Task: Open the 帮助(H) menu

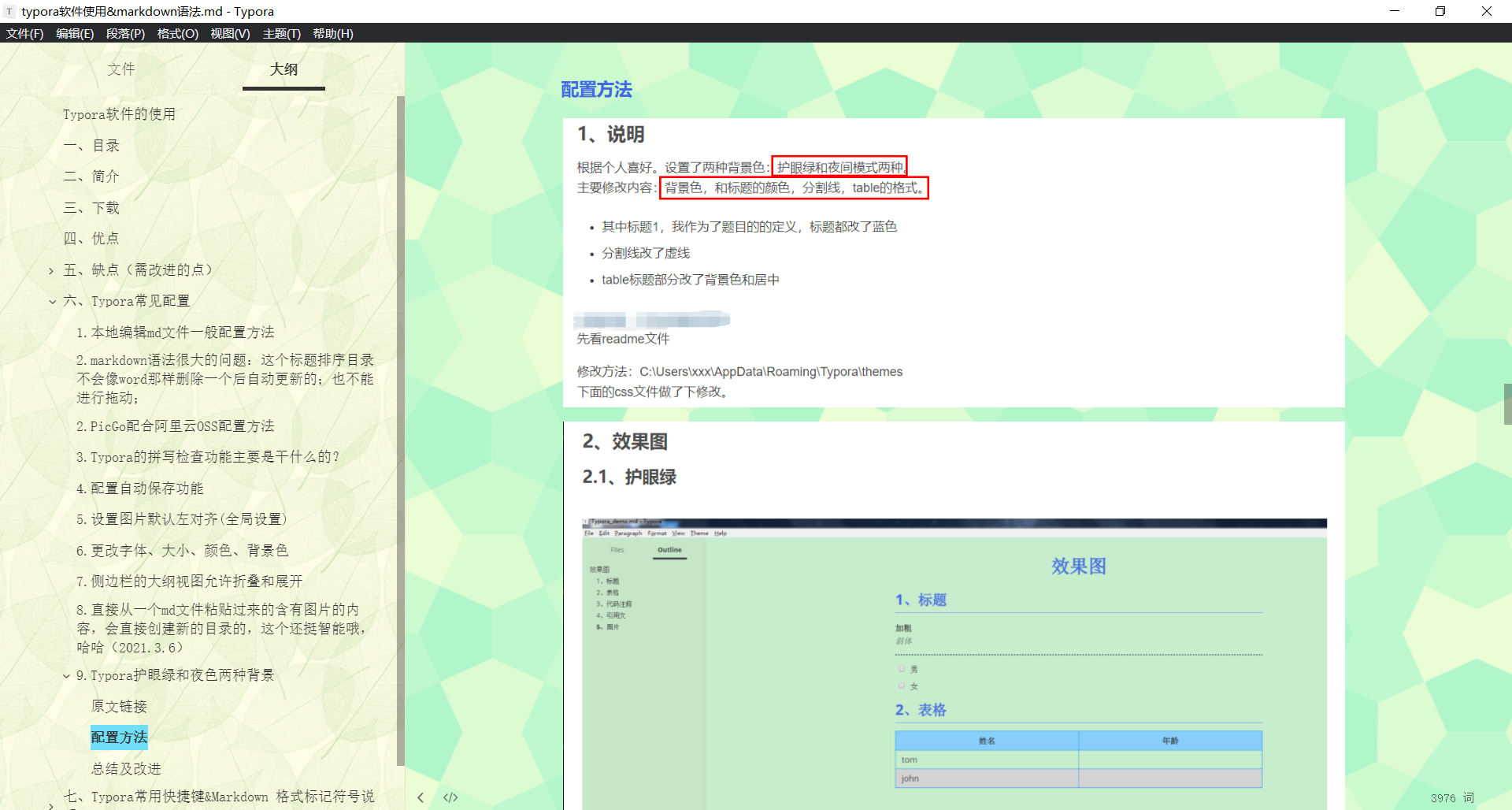Action: pos(332,33)
